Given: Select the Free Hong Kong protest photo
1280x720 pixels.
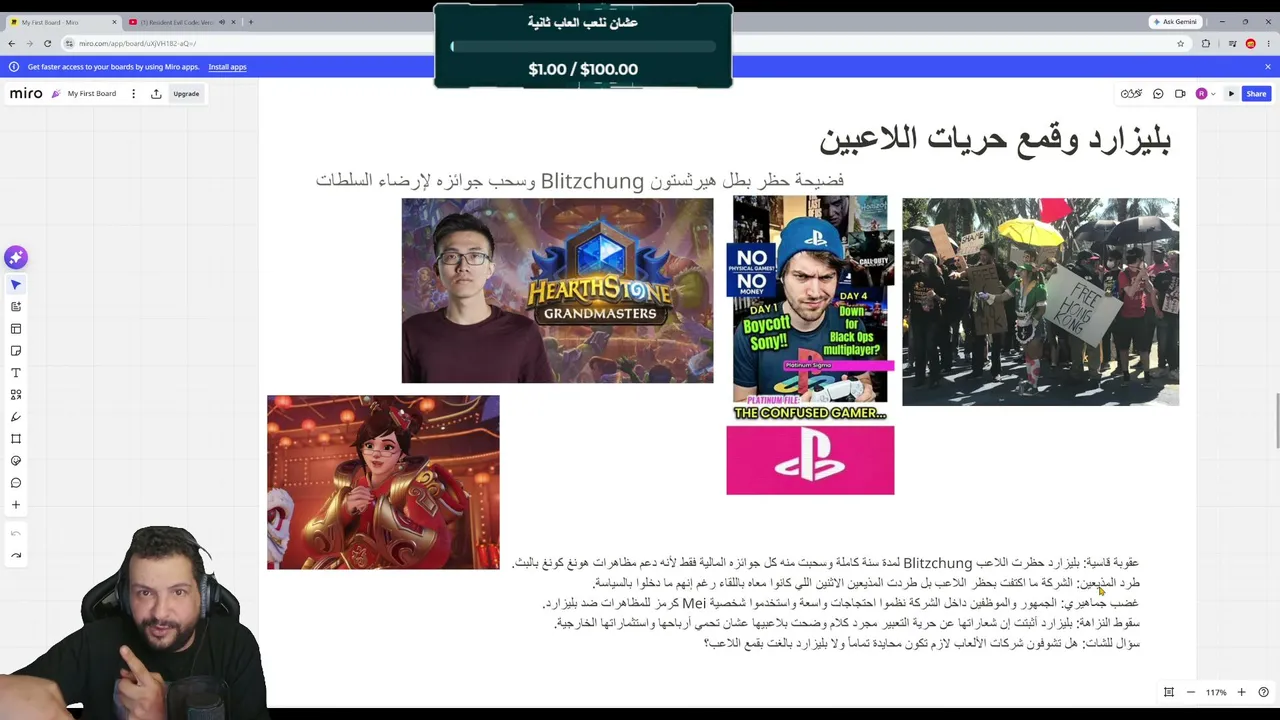Looking at the screenshot, I should (x=1040, y=301).
